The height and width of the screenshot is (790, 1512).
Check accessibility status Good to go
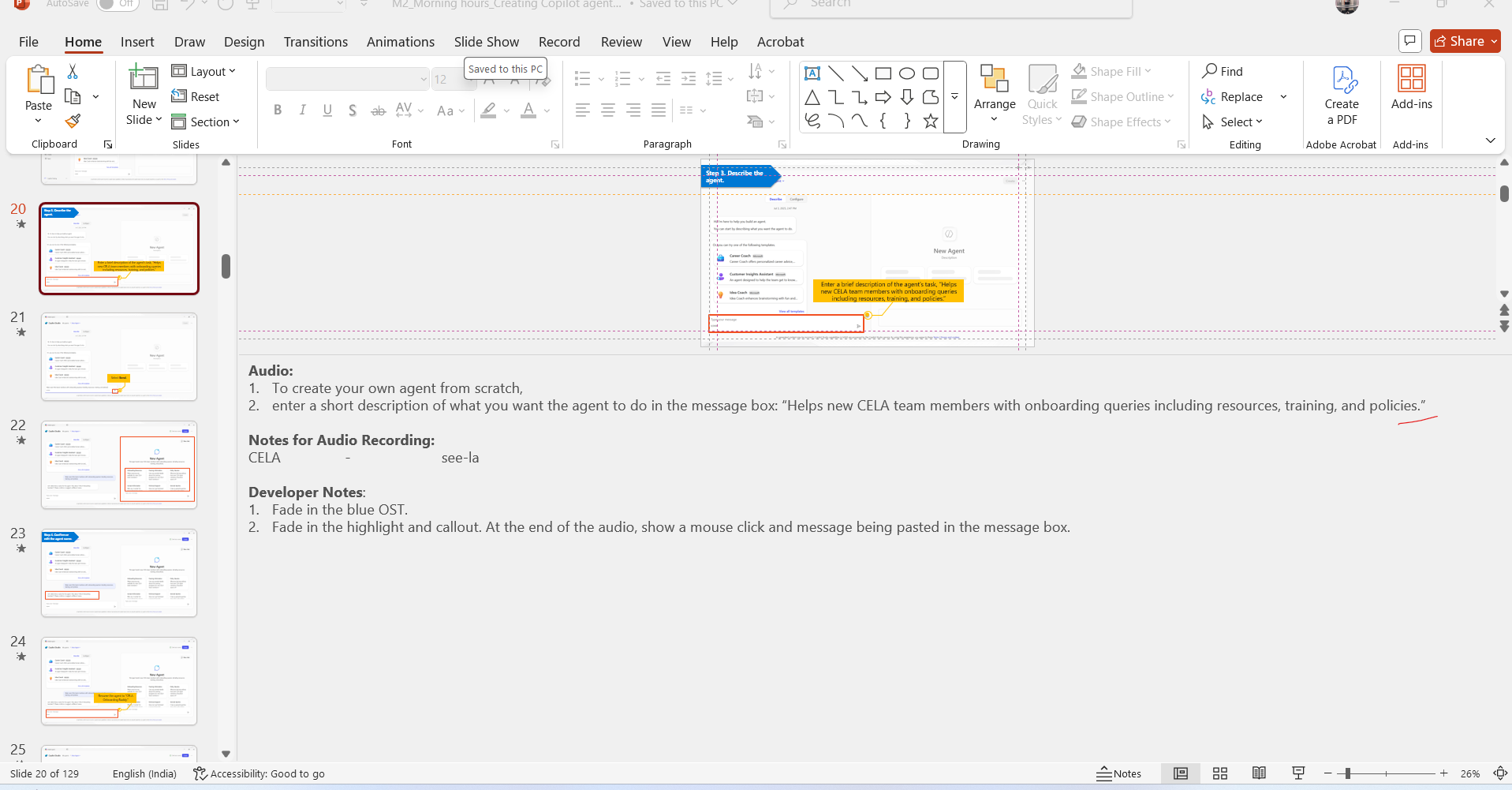point(259,773)
